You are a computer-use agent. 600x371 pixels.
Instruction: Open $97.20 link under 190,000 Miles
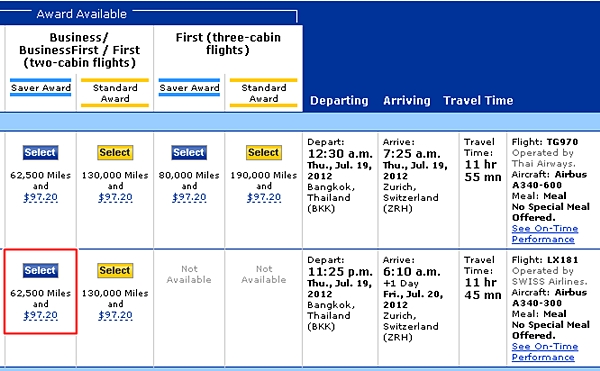click(x=264, y=197)
